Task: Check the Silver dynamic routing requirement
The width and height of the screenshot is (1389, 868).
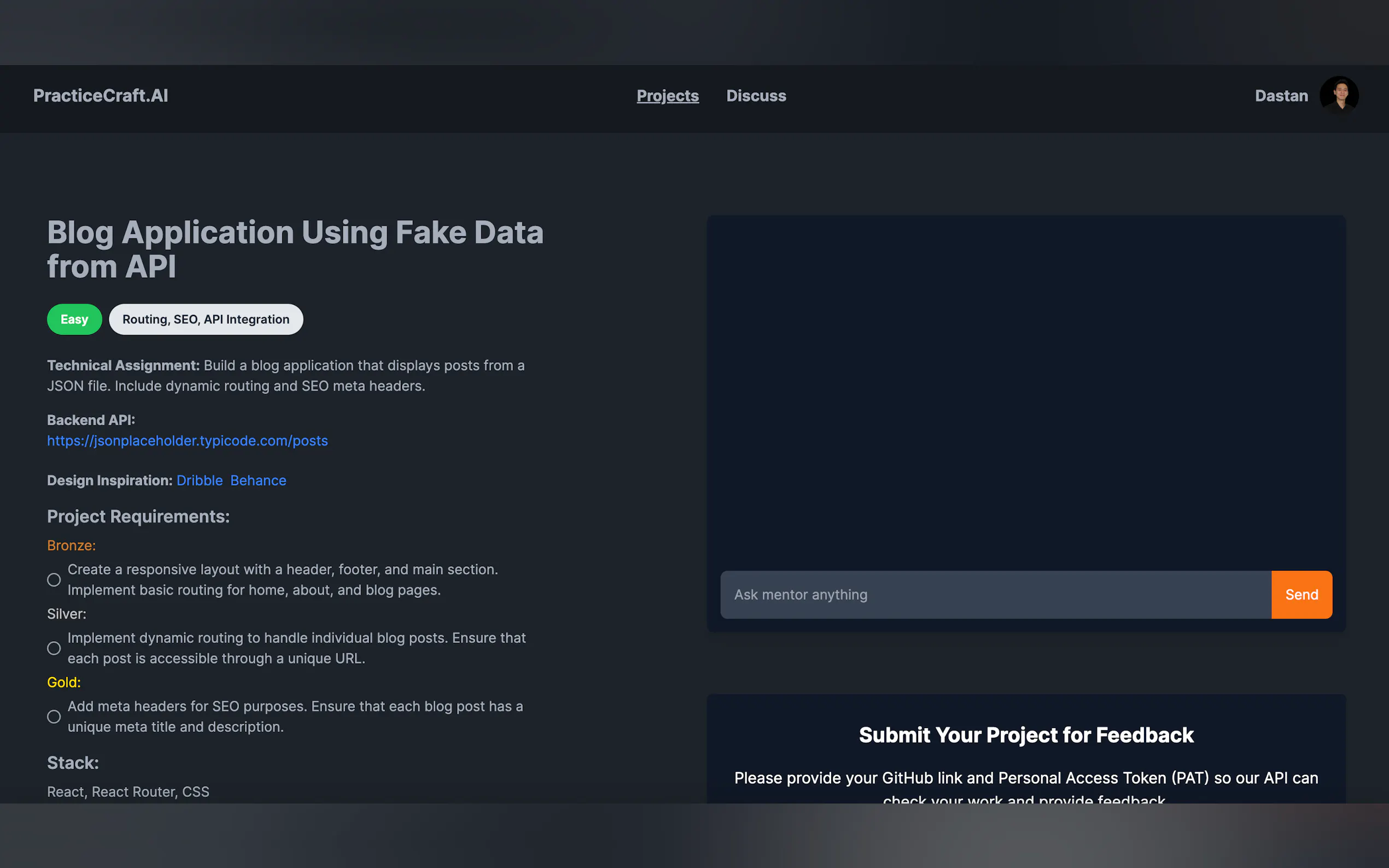Action: (x=54, y=648)
